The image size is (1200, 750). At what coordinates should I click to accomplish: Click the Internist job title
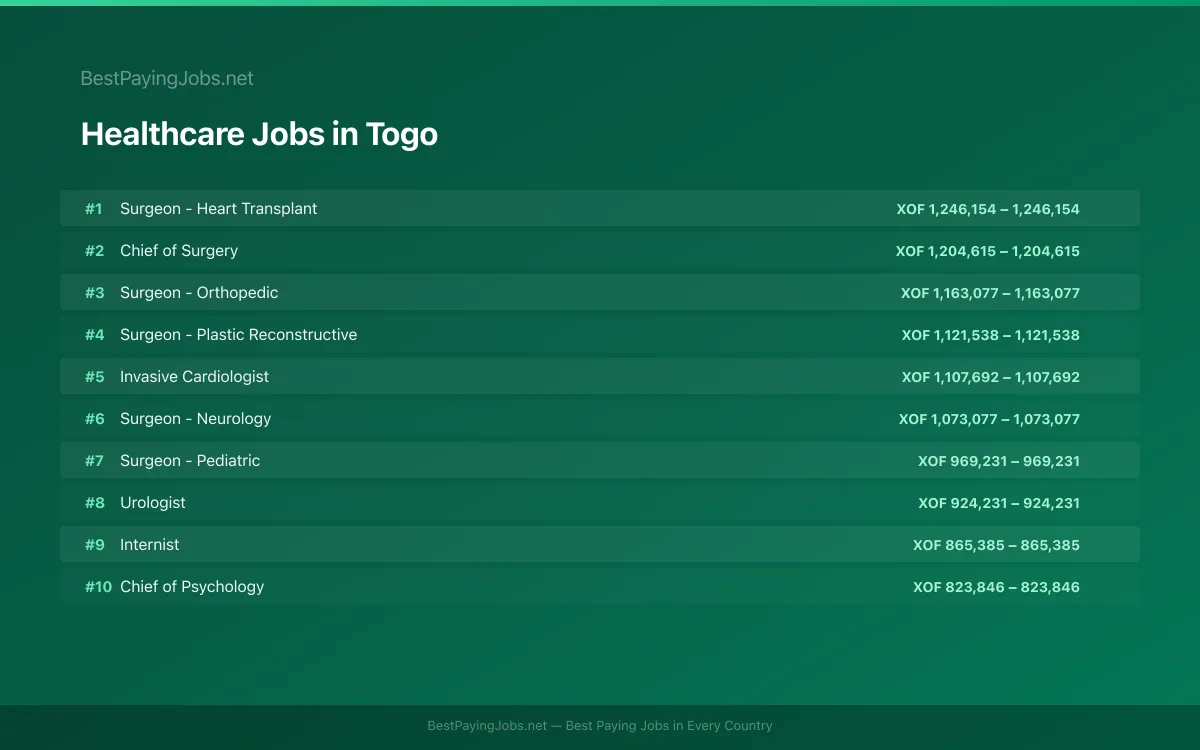coord(150,544)
